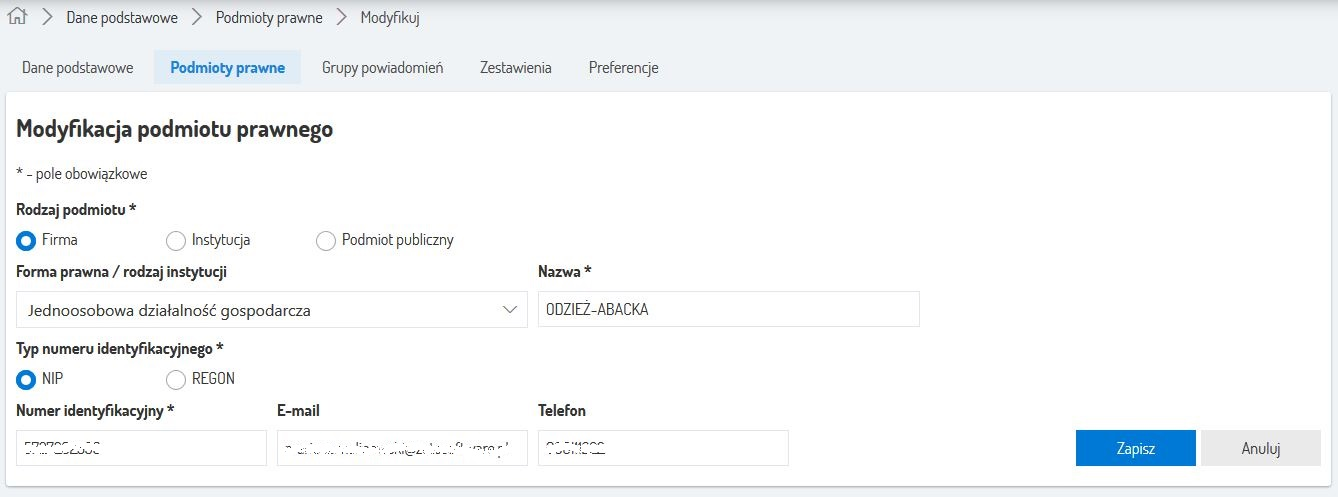
Task: Choose the 'REGON' radio button
Action: point(176,379)
